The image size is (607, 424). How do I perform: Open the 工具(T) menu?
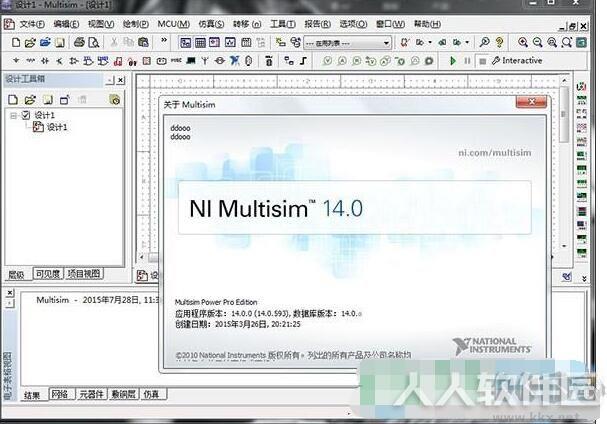pyautogui.click(x=283, y=24)
